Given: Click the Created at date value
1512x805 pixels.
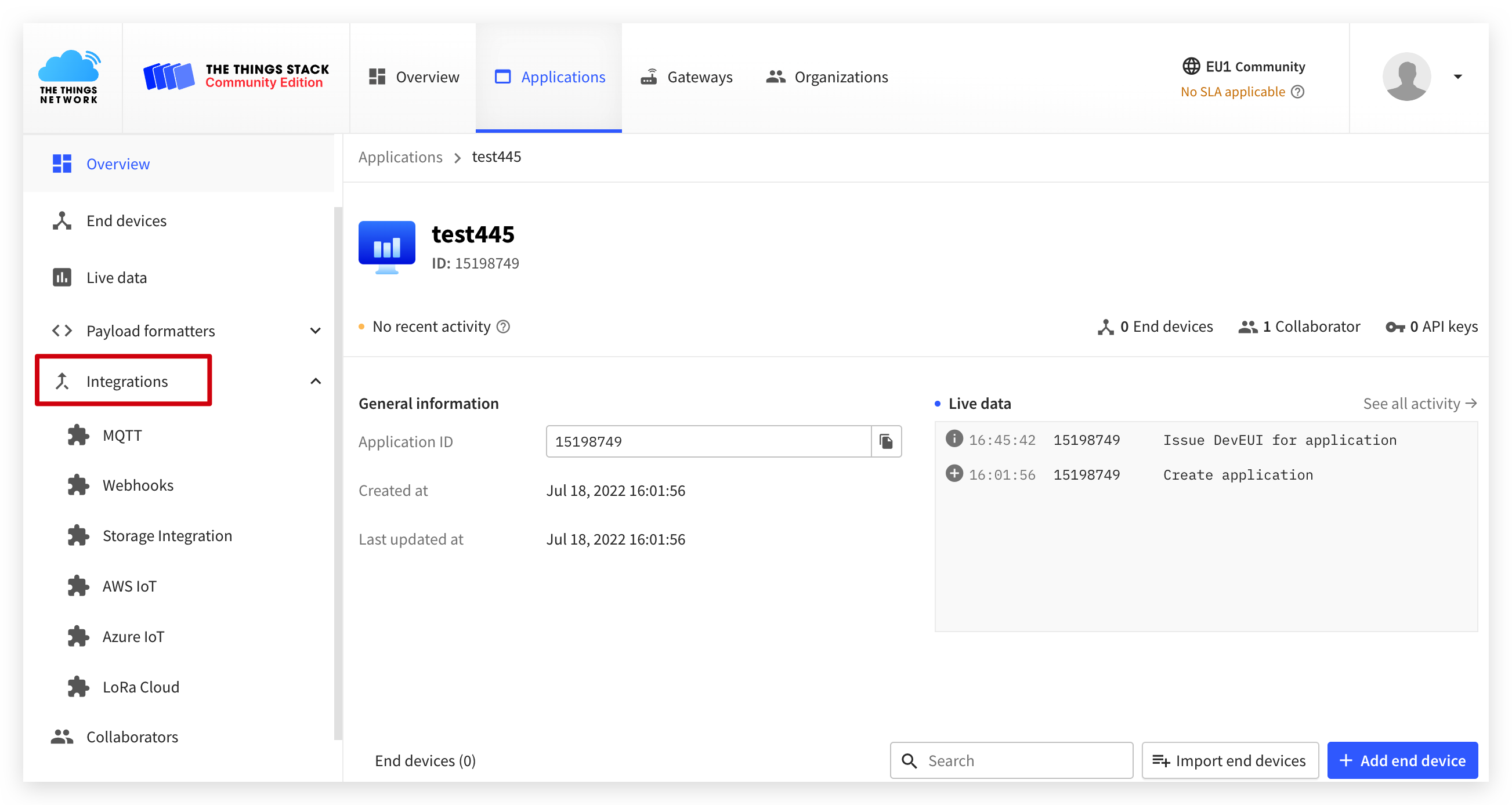Looking at the screenshot, I should tap(616, 491).
